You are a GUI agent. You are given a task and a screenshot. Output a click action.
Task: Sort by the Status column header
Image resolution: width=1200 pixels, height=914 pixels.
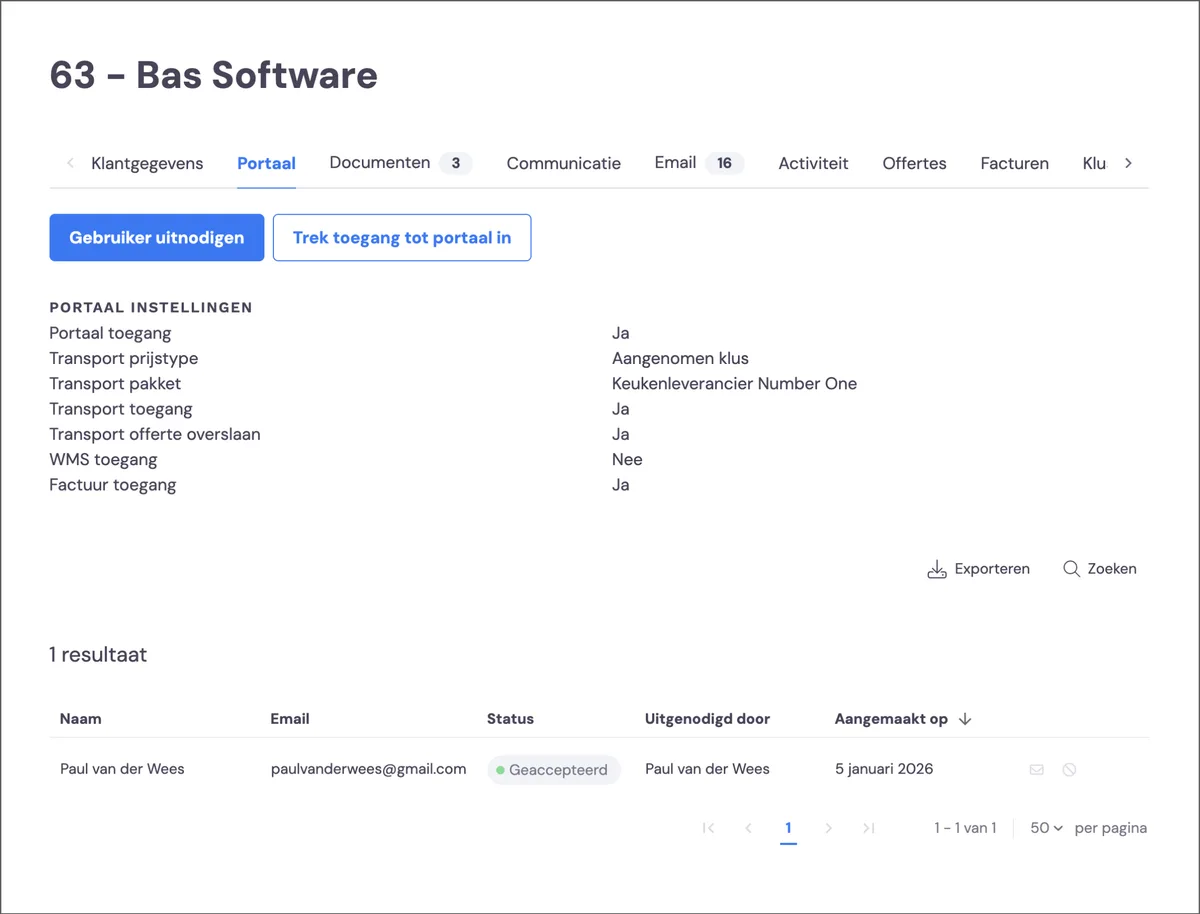coord(510,719)
